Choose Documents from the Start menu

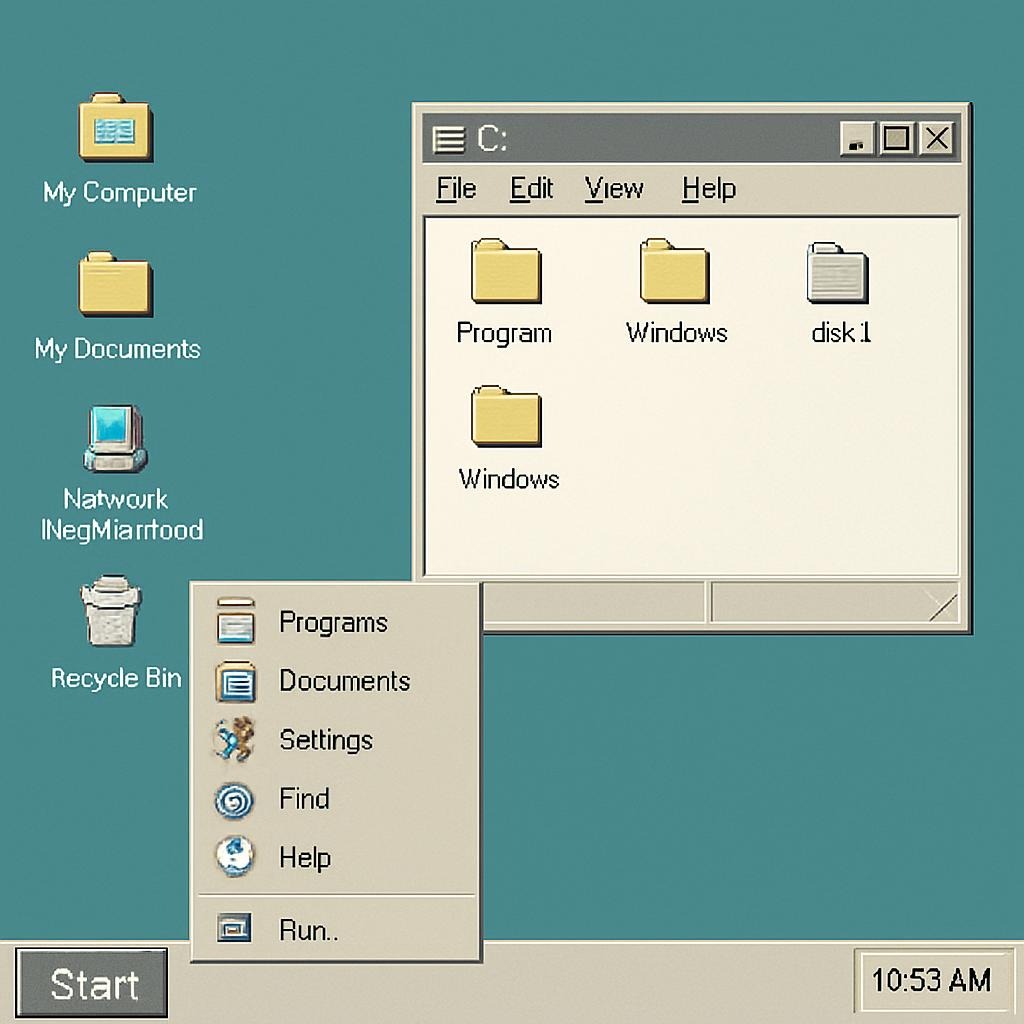click(x=343, y=682)
